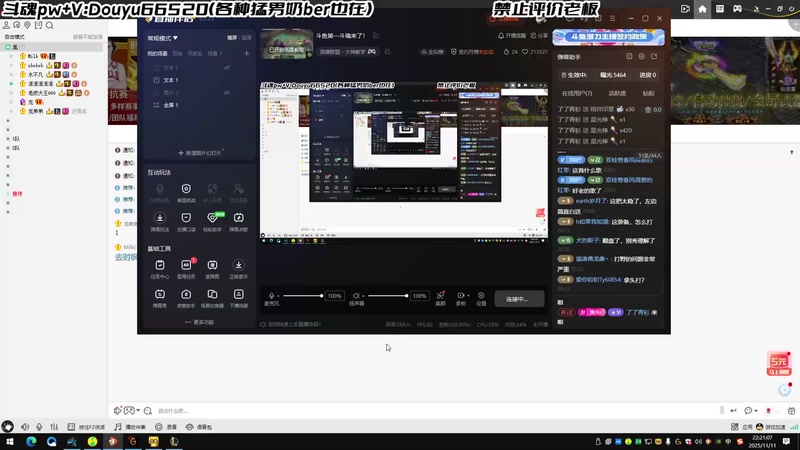Open the 弹幕玩法 interactive feature
This screenshot has height=450, width=800.
[x=160, y=221]
